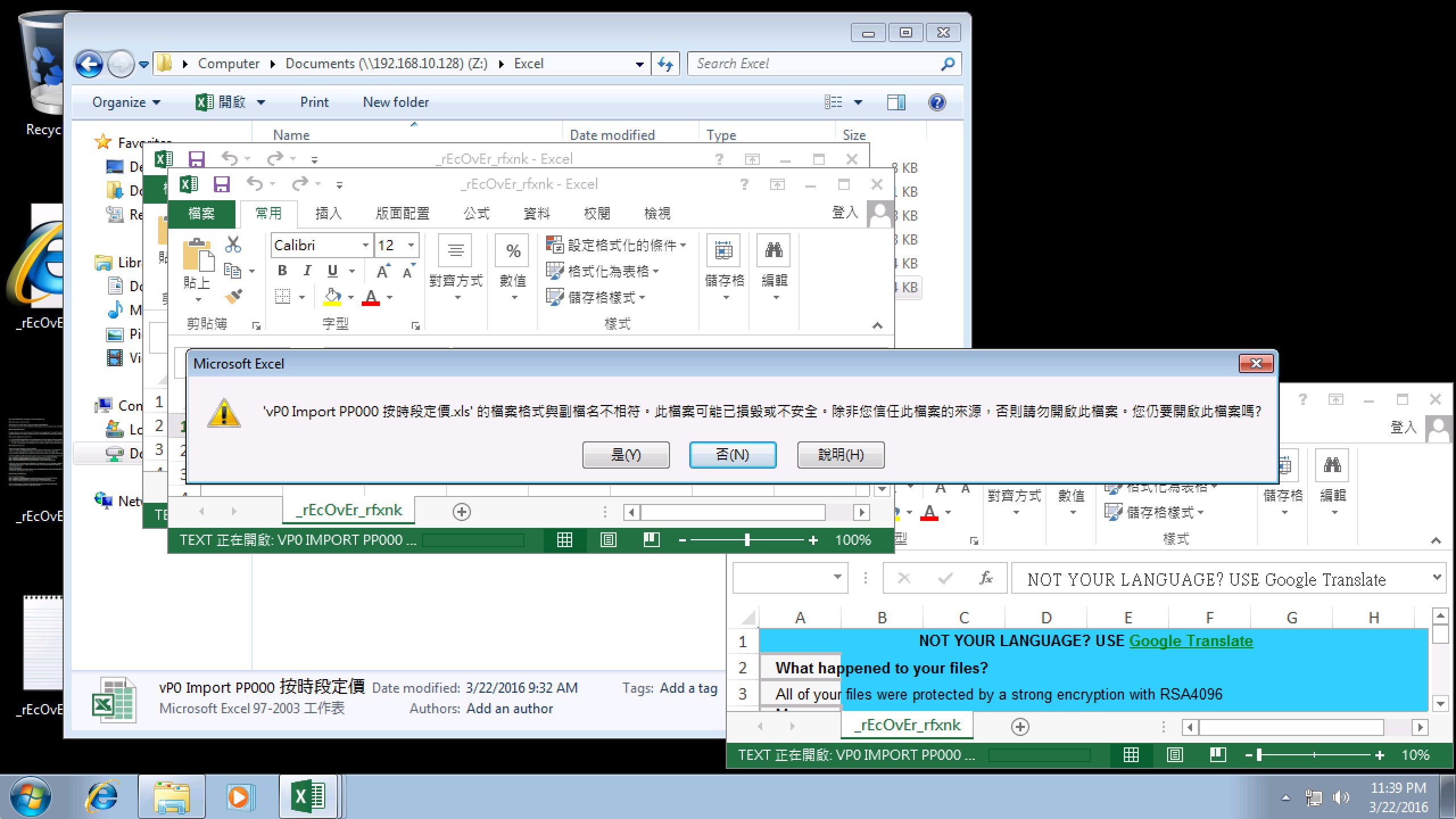Click the Paste (貼上) clipboard icon
The image size is (1456, 819).
(197, 254)
